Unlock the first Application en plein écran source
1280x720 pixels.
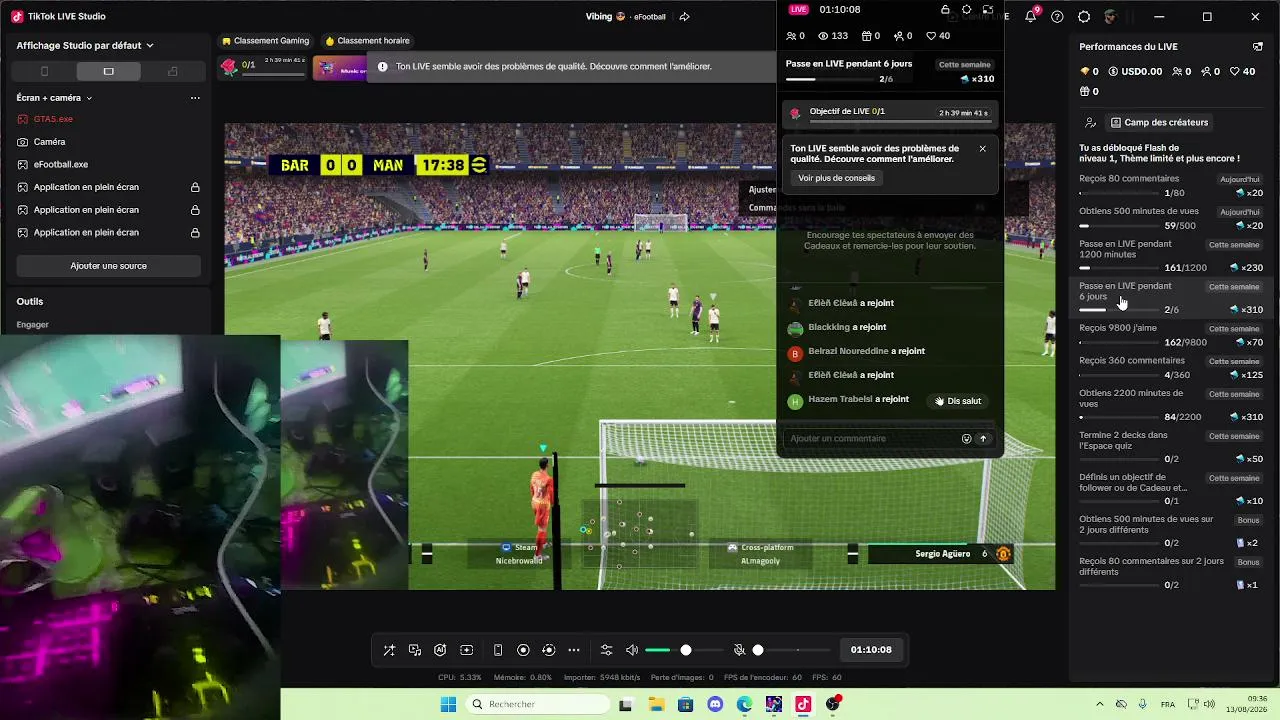(x=195, y=187)
